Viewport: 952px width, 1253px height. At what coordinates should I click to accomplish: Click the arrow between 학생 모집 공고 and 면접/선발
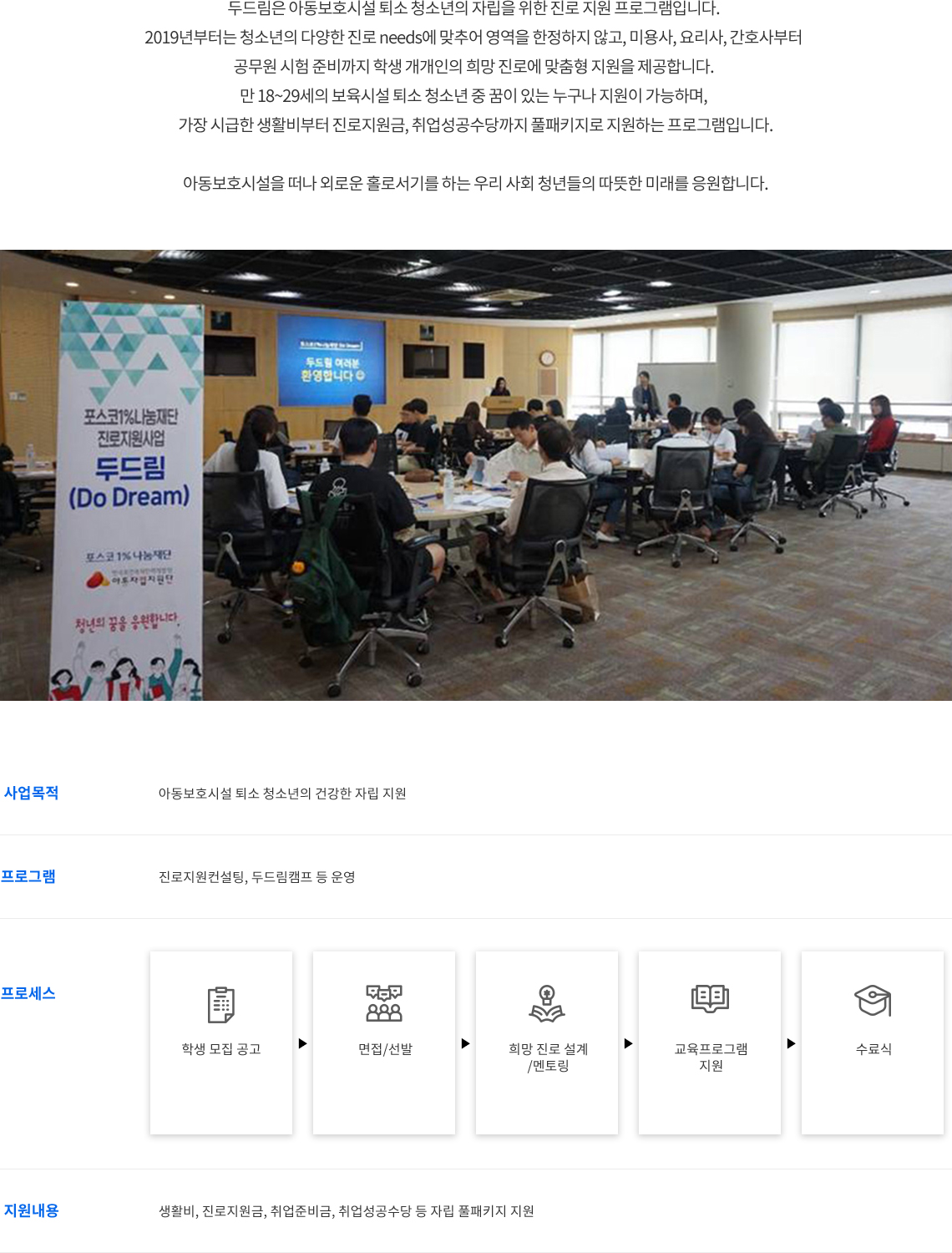click(x=302, y=1043)
